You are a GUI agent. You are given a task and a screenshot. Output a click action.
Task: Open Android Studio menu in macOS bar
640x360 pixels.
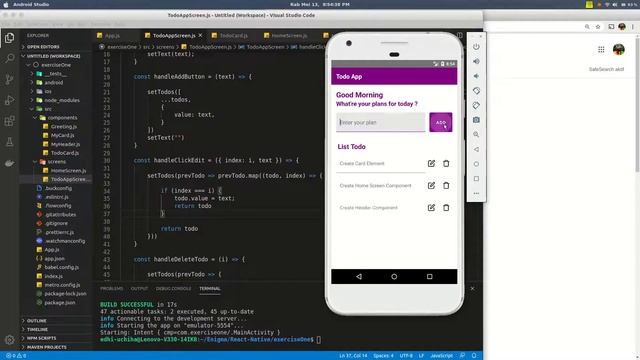point(31,4)
